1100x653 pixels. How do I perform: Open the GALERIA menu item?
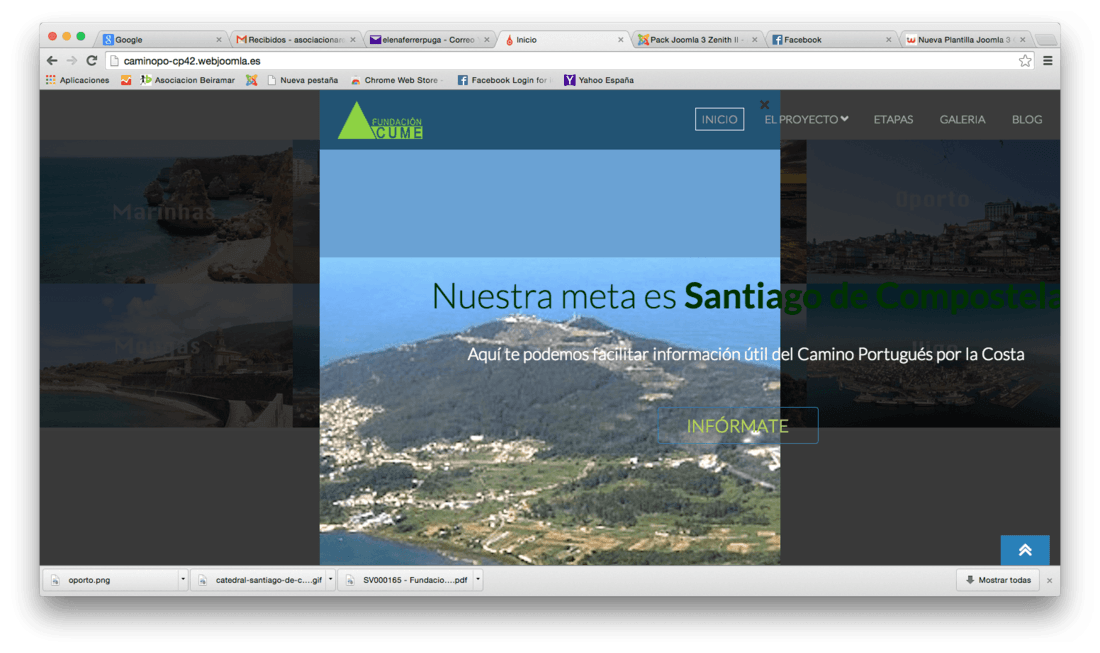tap(962, 120)
